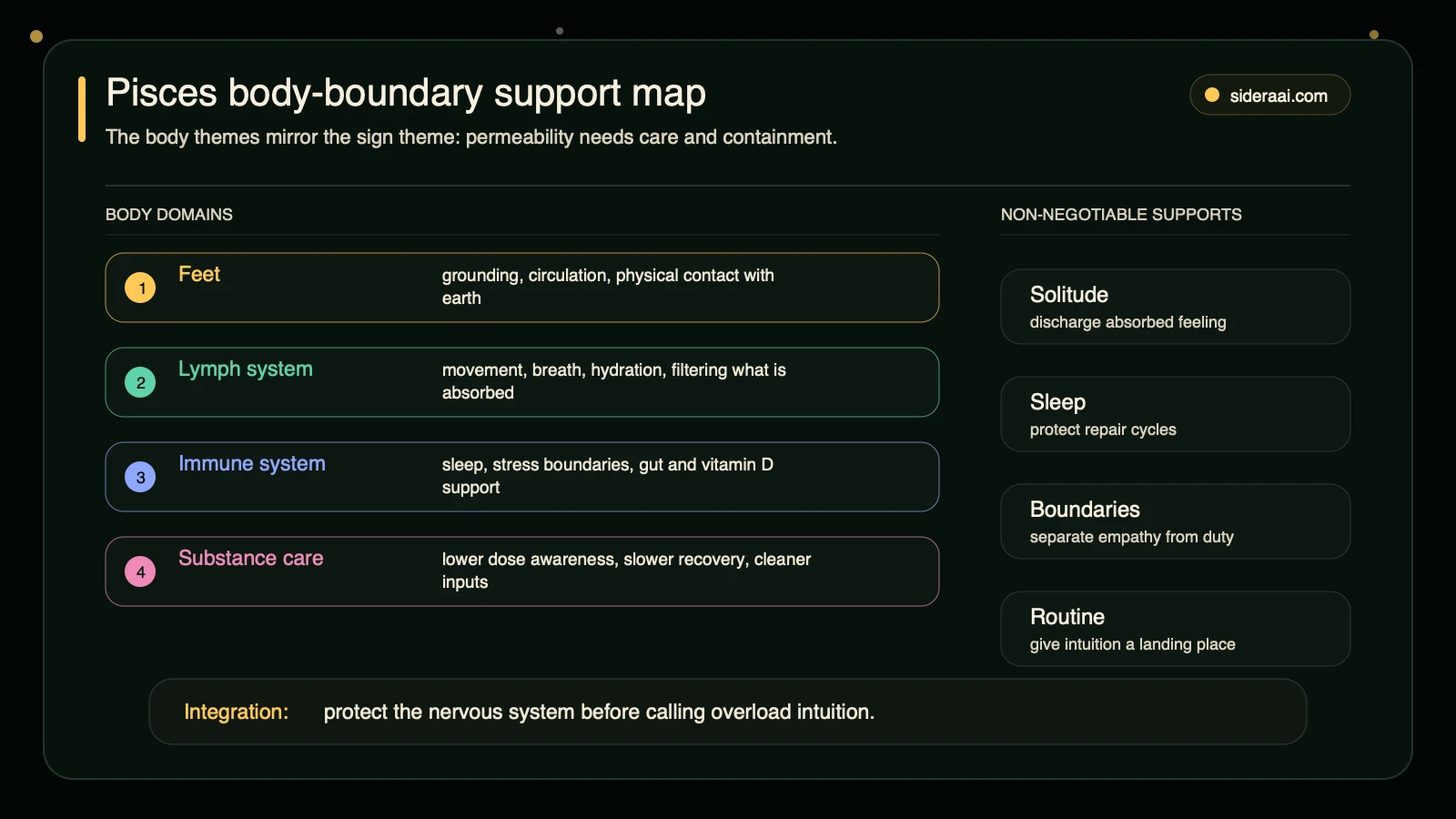Click the subtitle about permeability needs care
Viewport: 1456px width, 819px height.
pos(471,137)
